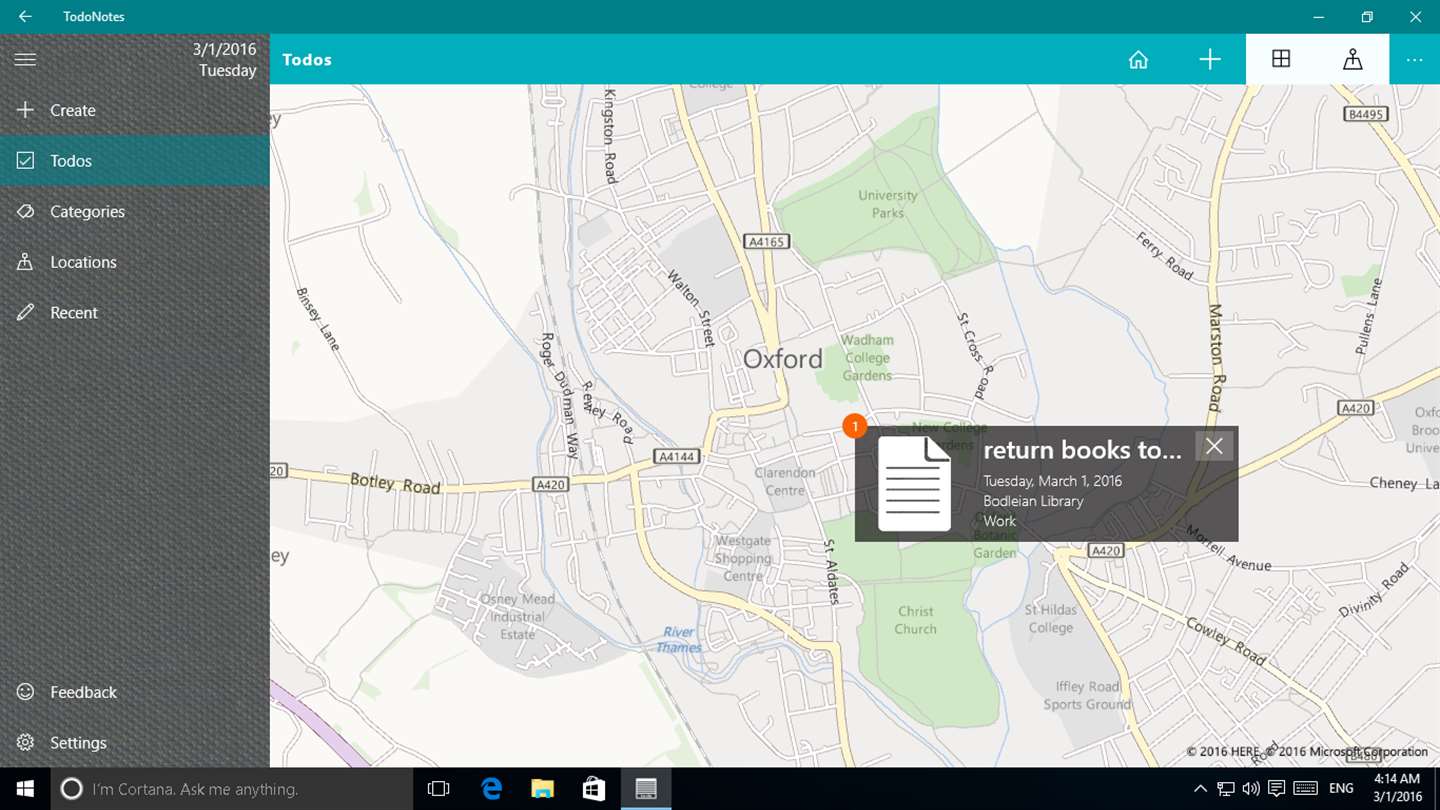
Task: Click 'Westgate Shopping Centre' on the map
Action: click(x=743, y=559)
